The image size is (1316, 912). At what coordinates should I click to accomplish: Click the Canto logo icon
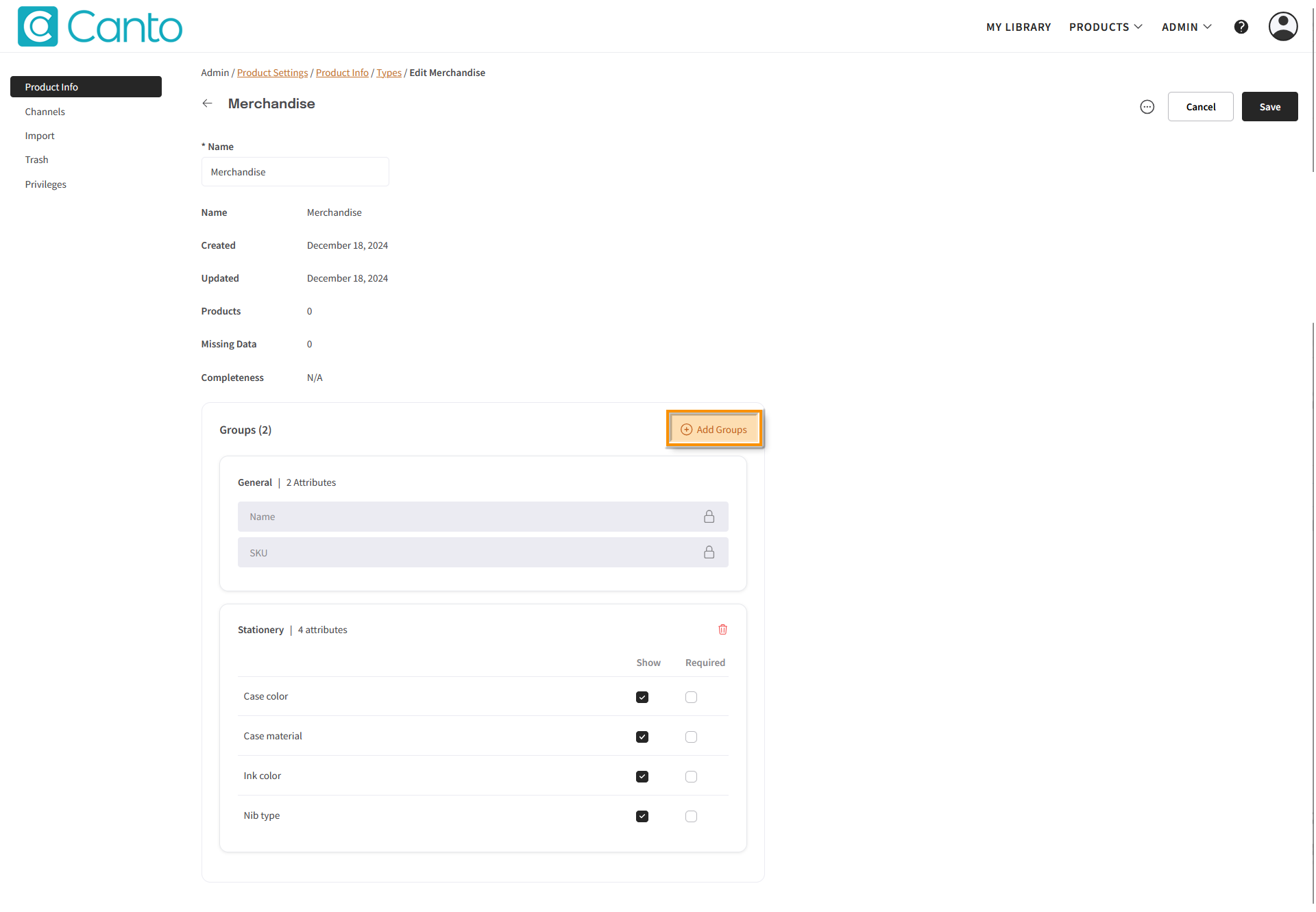click(38, 27)
